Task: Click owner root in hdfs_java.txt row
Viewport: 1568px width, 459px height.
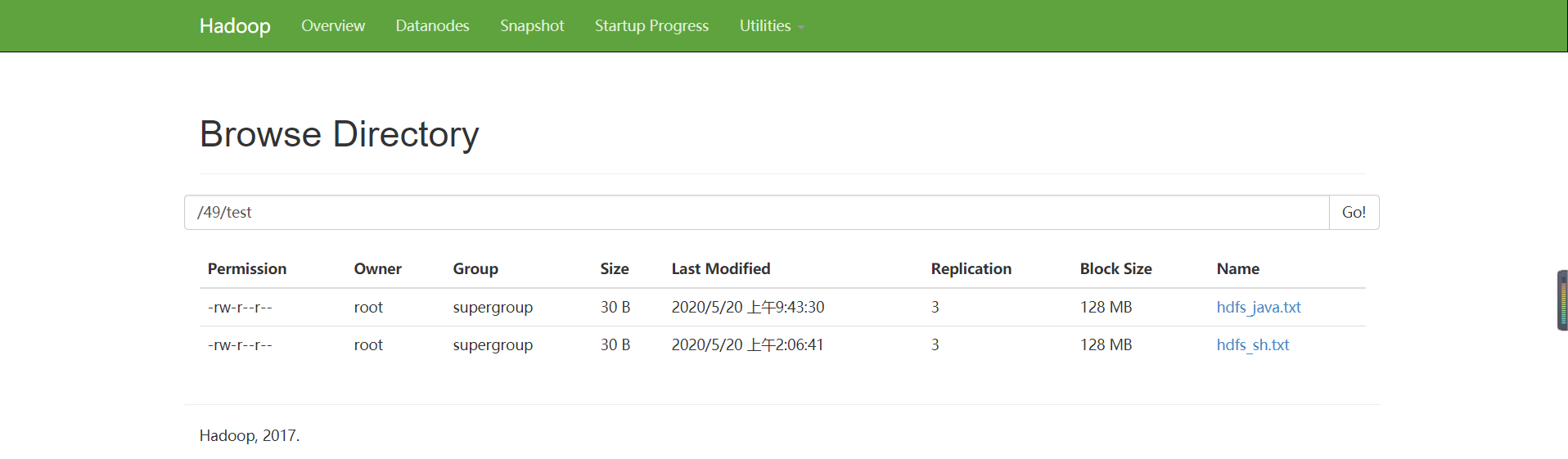Action: coord(368,308)
